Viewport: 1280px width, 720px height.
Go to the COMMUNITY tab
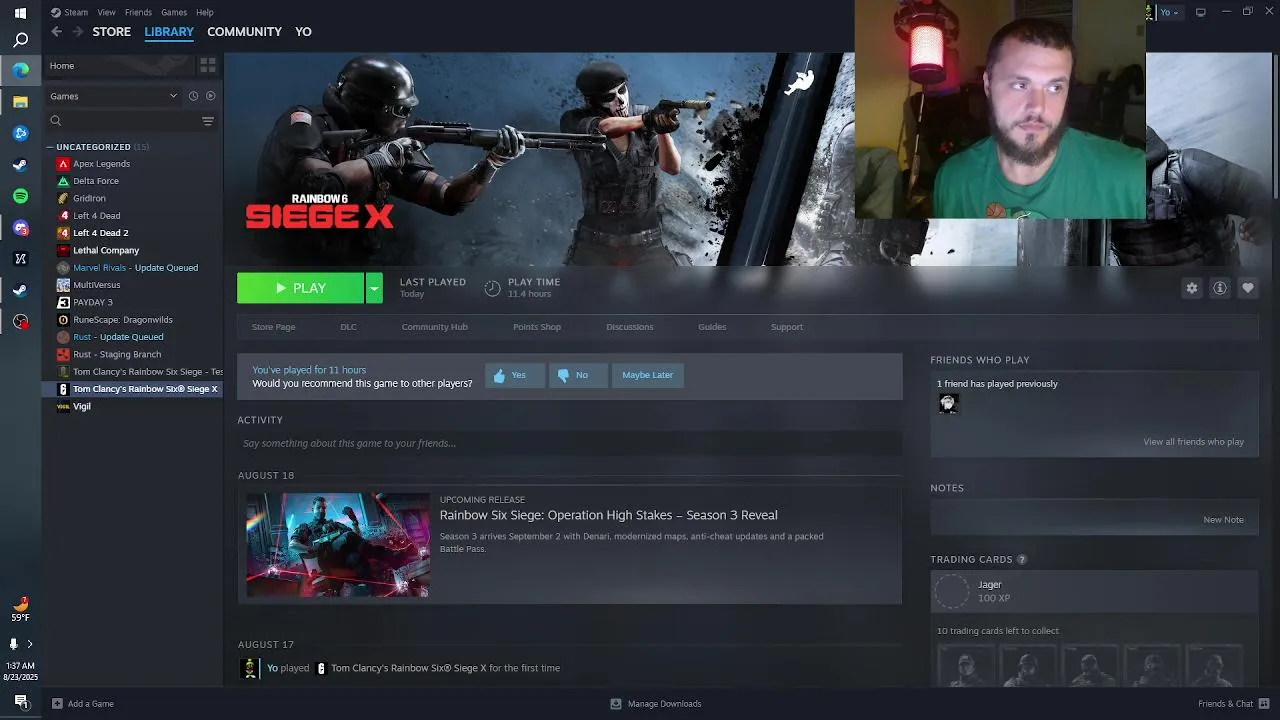pyautogui.click(x=244, y=32)
